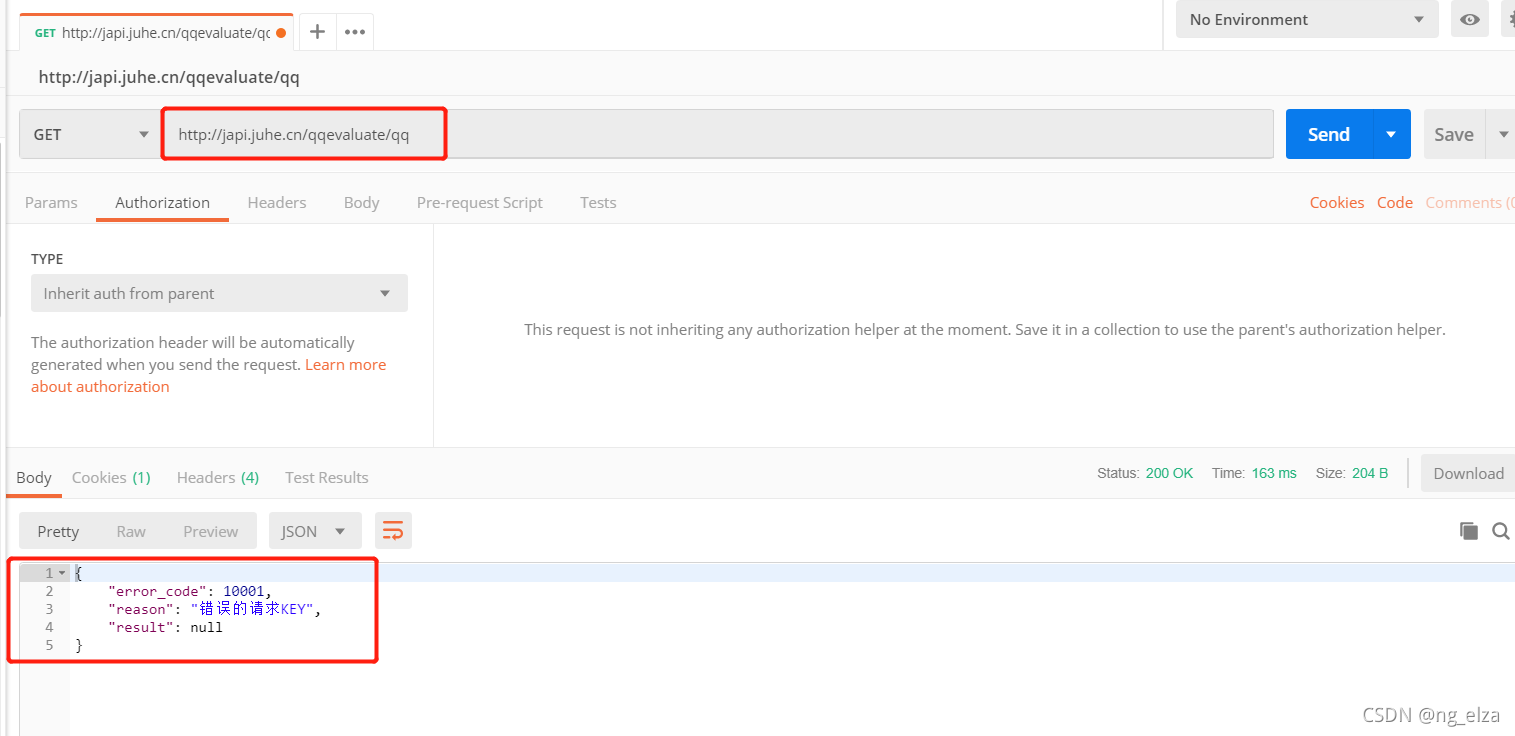Copy response body with the copy icon
This screenshot has width=1515, height=736.
click(1468, 531)
